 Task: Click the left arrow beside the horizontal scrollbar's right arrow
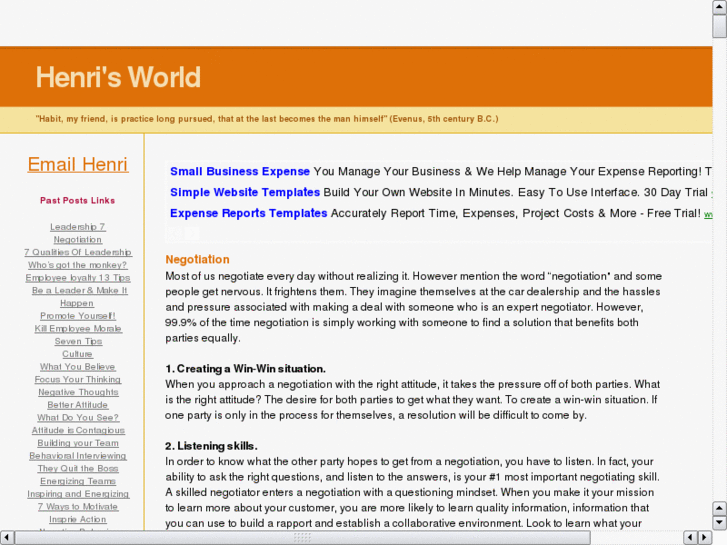pos(690,537)
